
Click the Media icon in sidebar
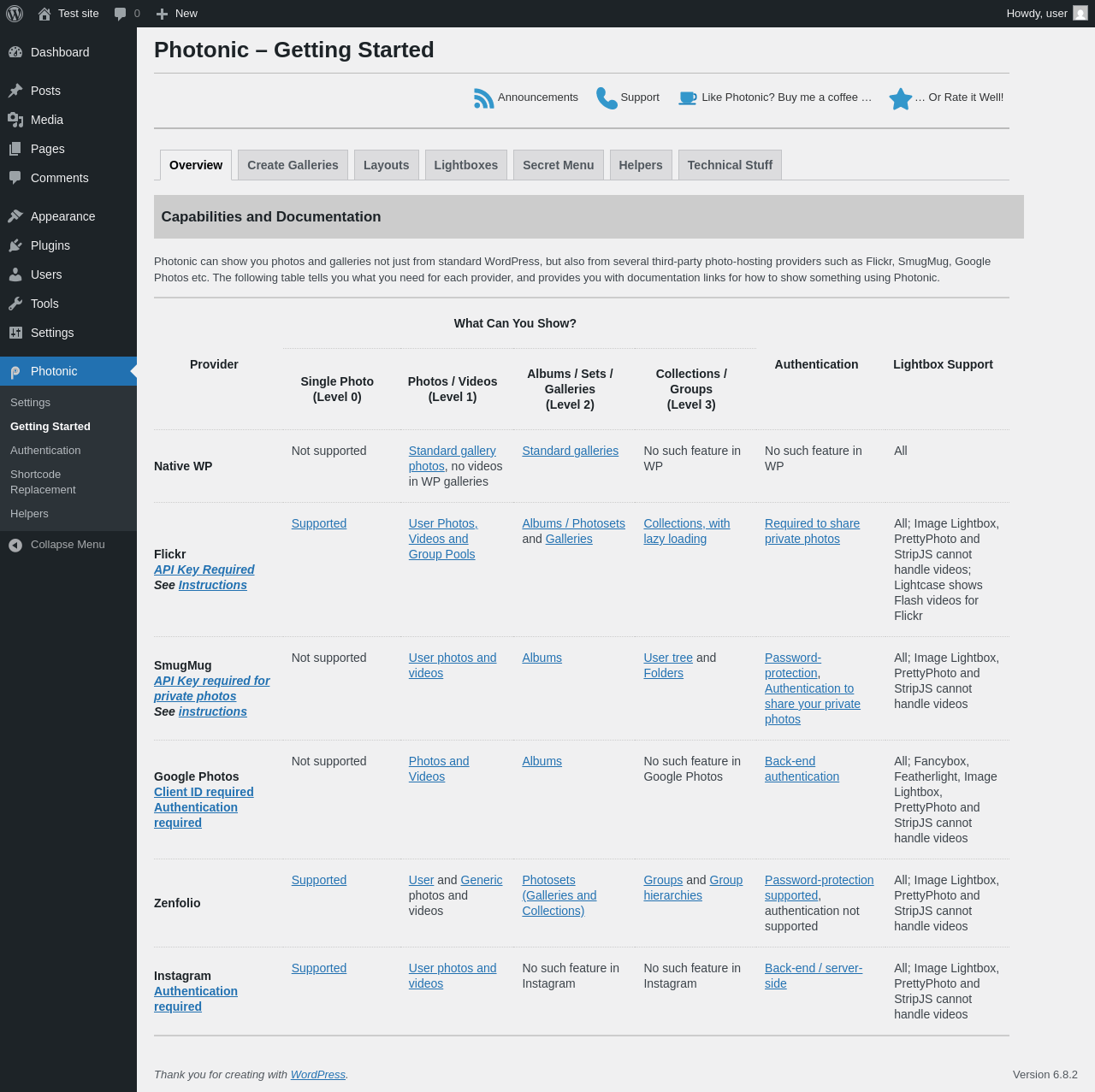(15, 120)
